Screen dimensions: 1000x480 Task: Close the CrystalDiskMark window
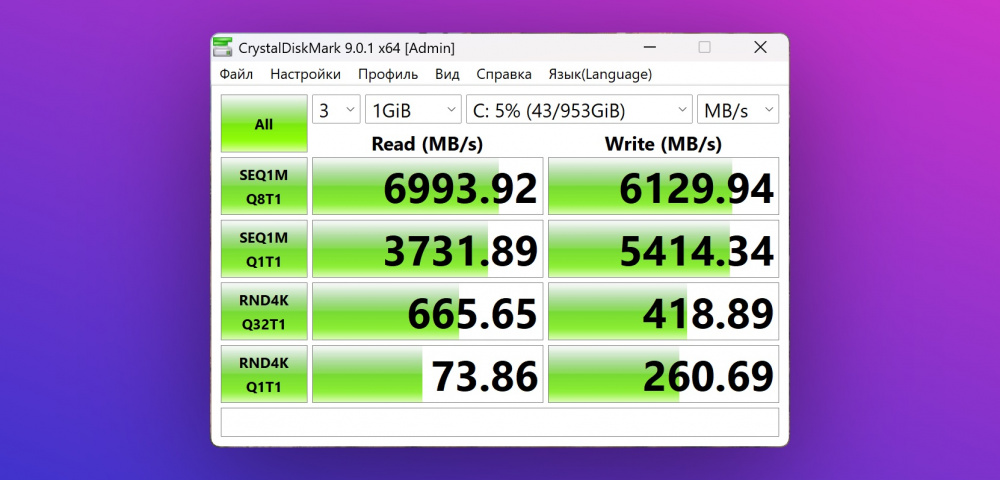[x=760, y=48]
